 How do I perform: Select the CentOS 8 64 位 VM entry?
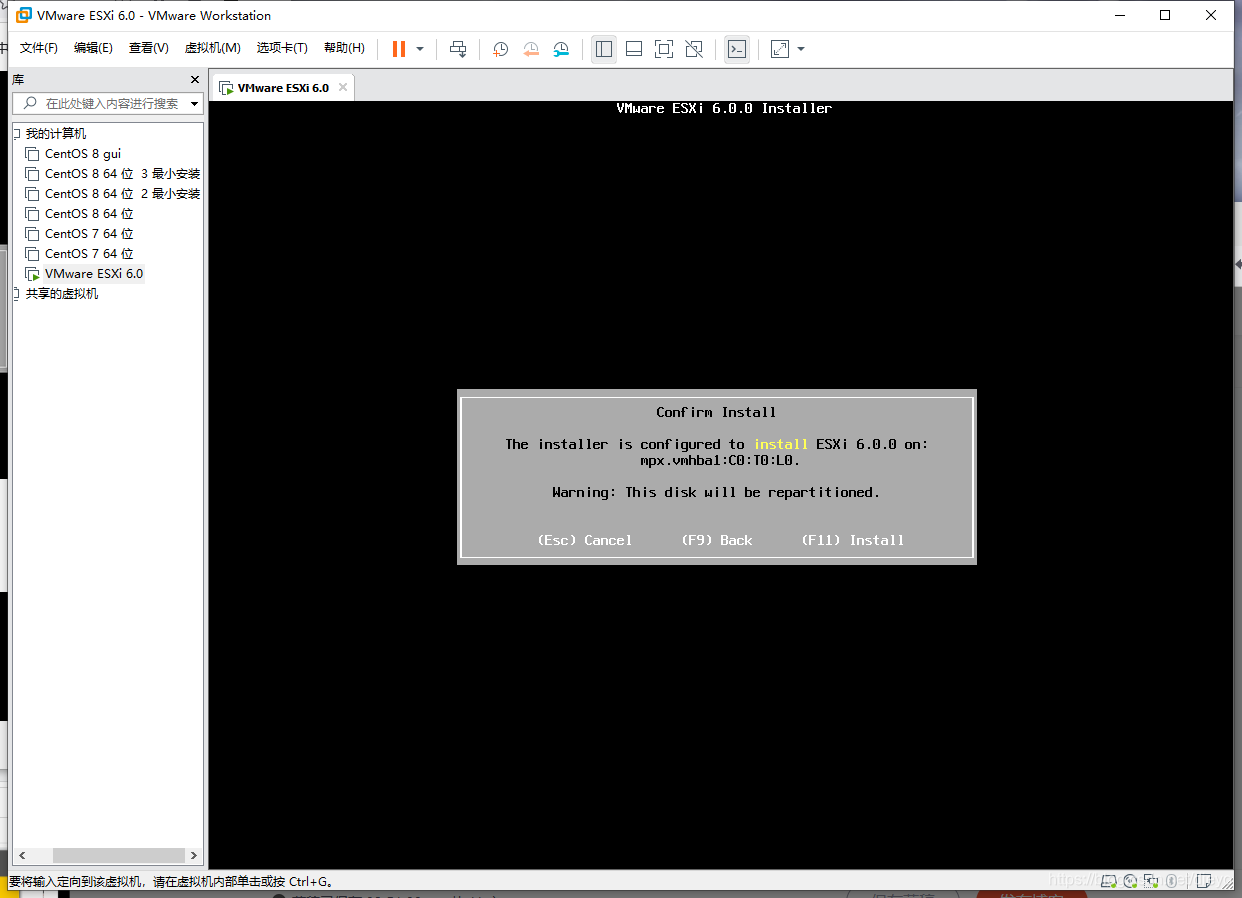click(x=89, y=214)
